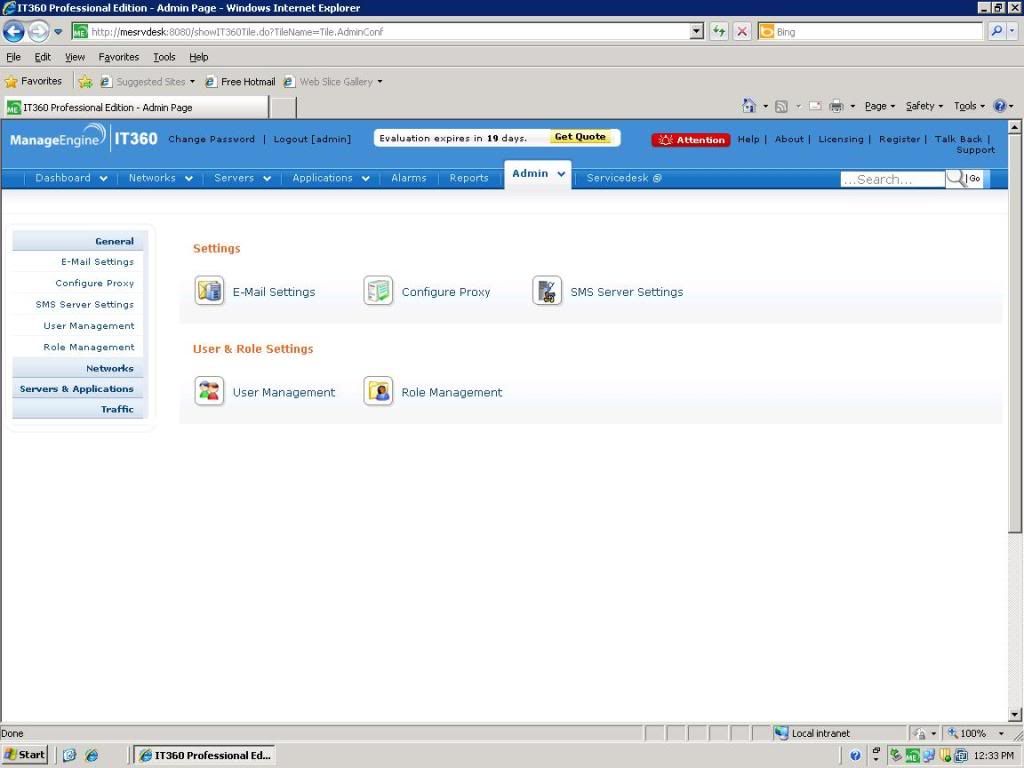This screenshot has width=1024, height=768.
Task: Open the address bar history dropdown
Action: point(696,31)
